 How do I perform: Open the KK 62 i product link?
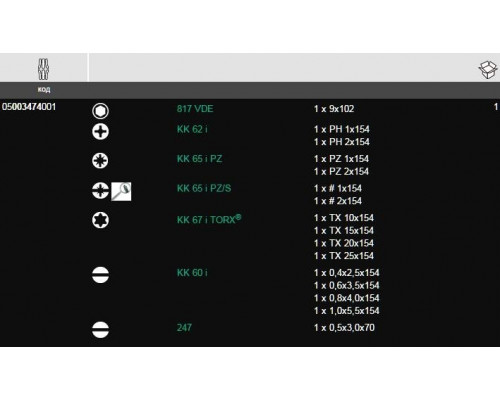[192, 129]
